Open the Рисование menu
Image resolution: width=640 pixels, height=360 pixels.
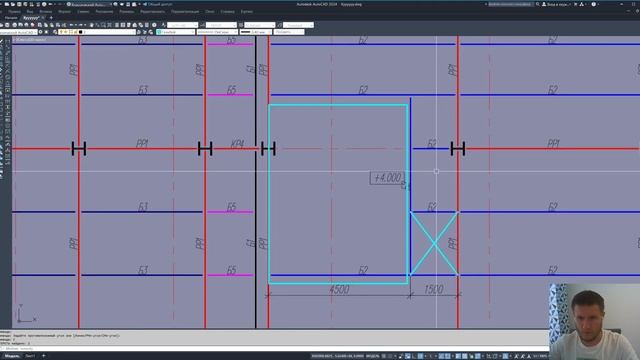tap(104, 11)
